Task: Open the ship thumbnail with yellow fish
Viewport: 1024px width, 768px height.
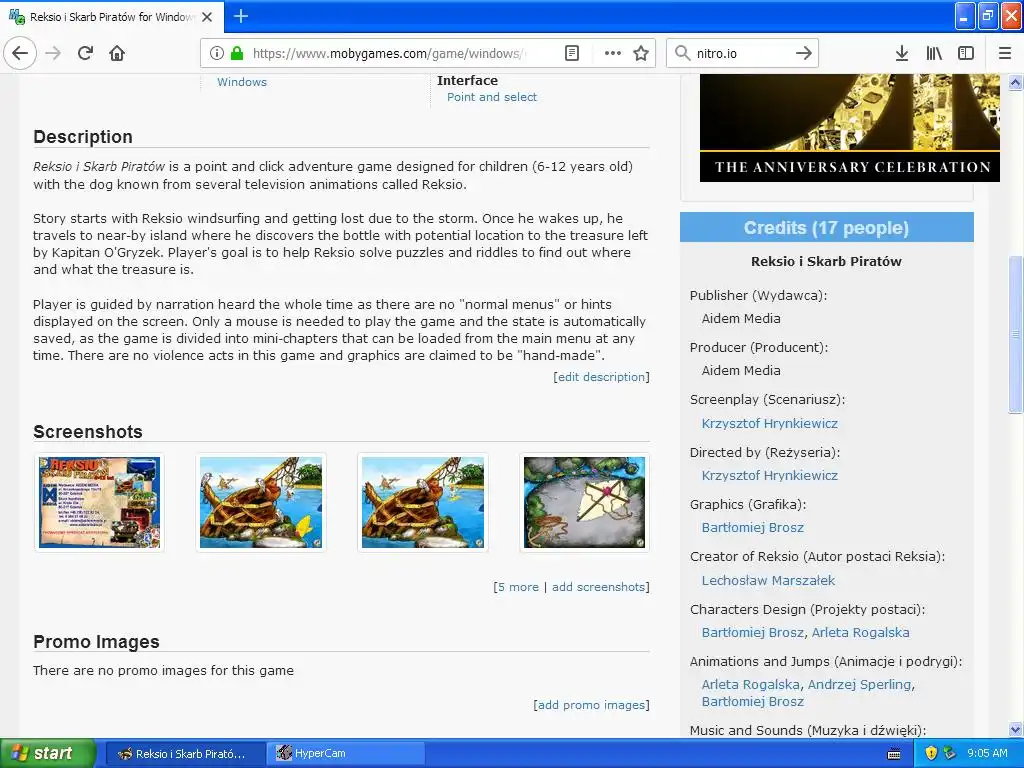Action: (261, 502)
